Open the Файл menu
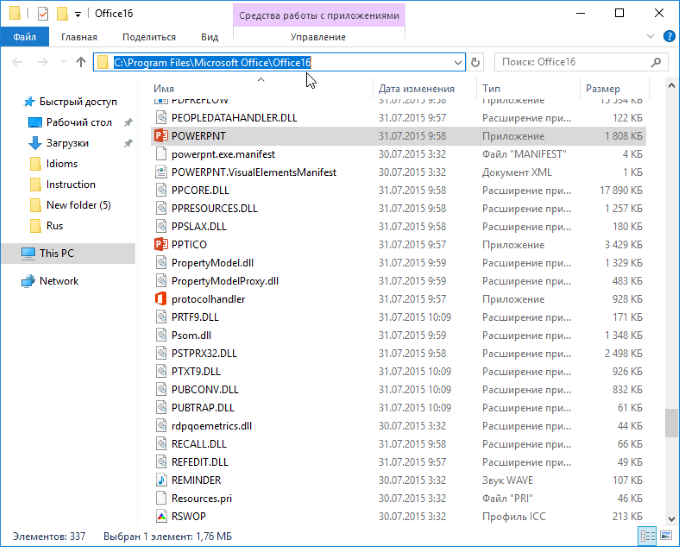The width and height of the screenshot is (680, 547). 25,37
